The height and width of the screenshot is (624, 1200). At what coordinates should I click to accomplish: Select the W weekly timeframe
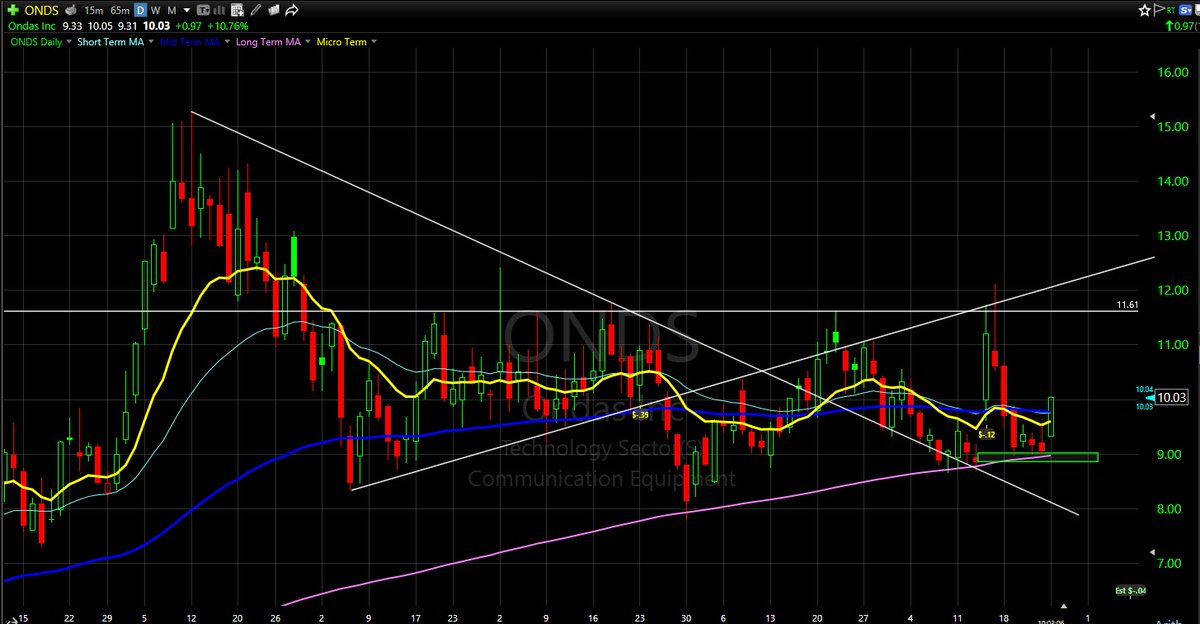(155, 11)
